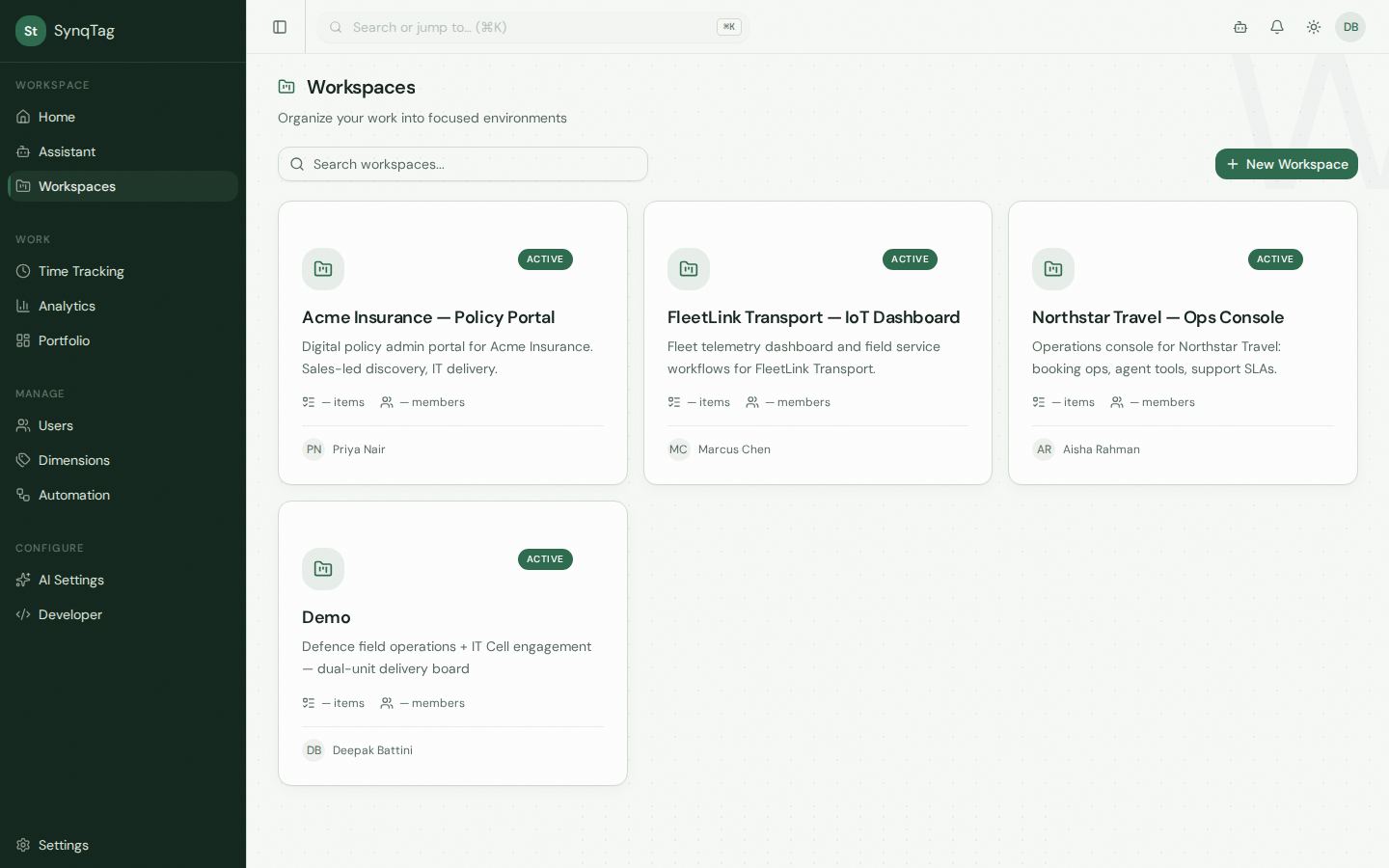
Task: Toggle light theme sun icon
Action: point(1314,27)
